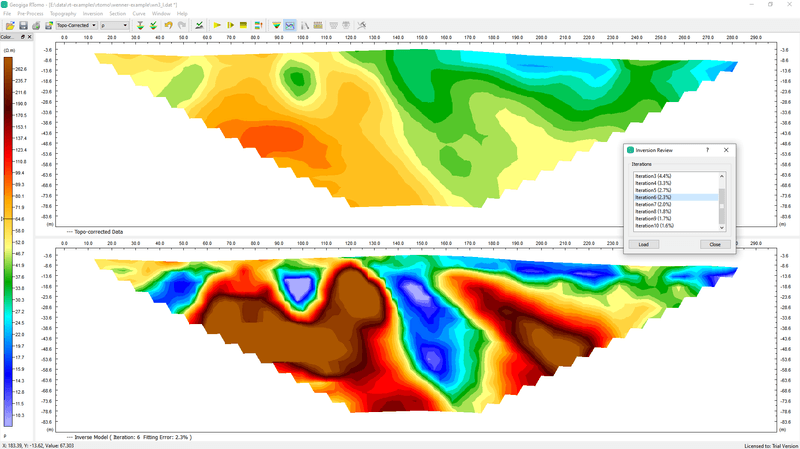Click Close button in Inversion Review dialog
The height and width of the screenshot is (449, 800).
point(714,244)
